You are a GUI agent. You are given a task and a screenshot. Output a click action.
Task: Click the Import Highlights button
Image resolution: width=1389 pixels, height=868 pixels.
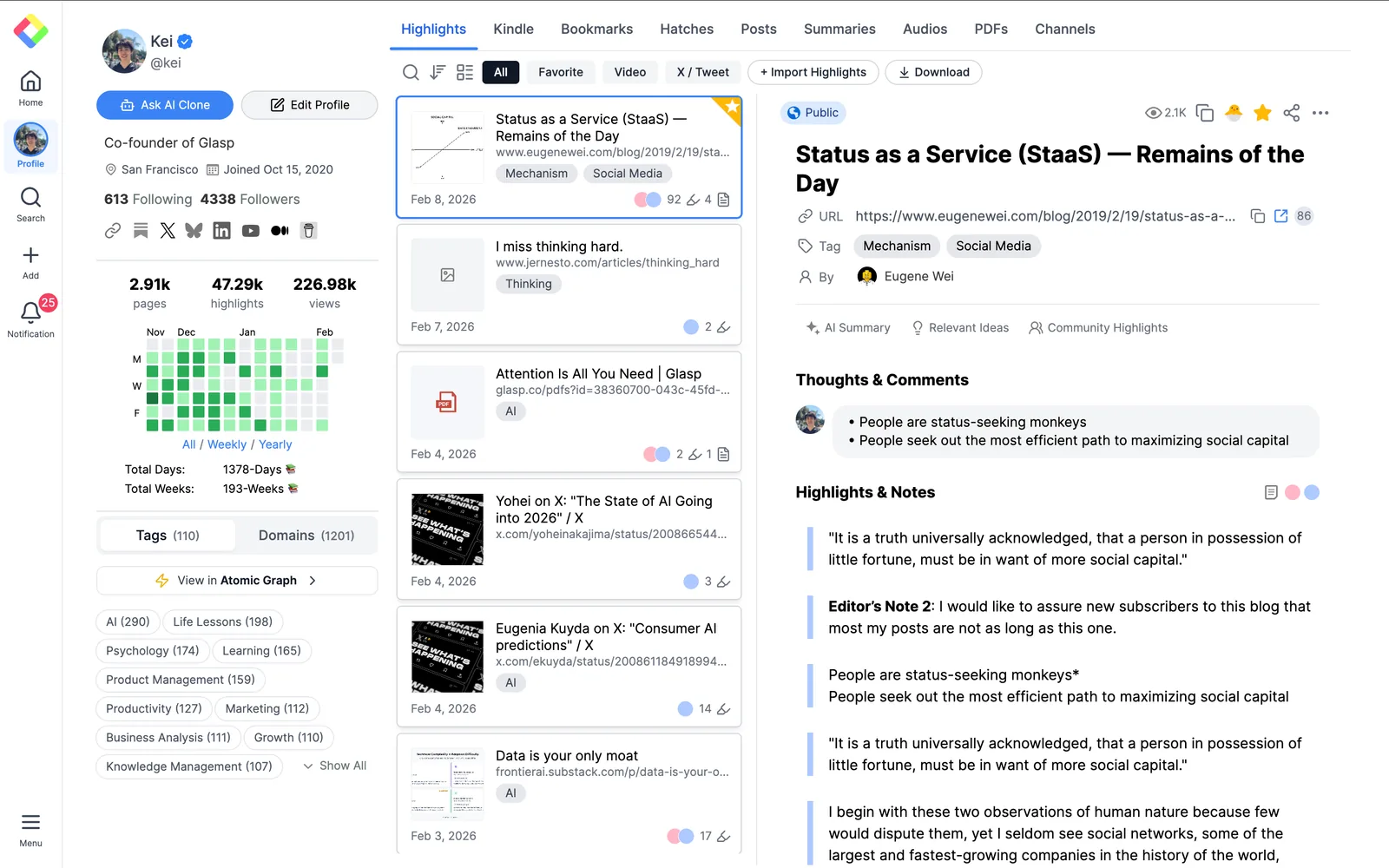pyautogui.click(x=813, y=72)
